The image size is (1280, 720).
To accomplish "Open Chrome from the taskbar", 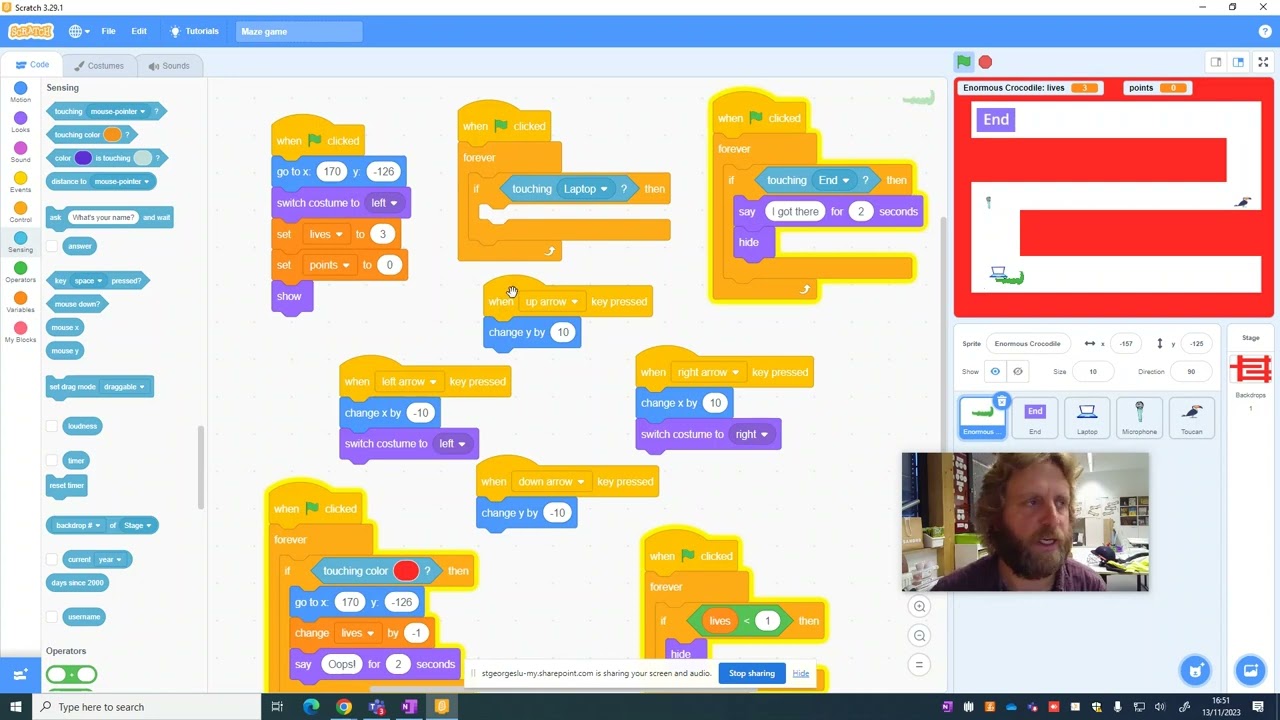I will 344,707.
